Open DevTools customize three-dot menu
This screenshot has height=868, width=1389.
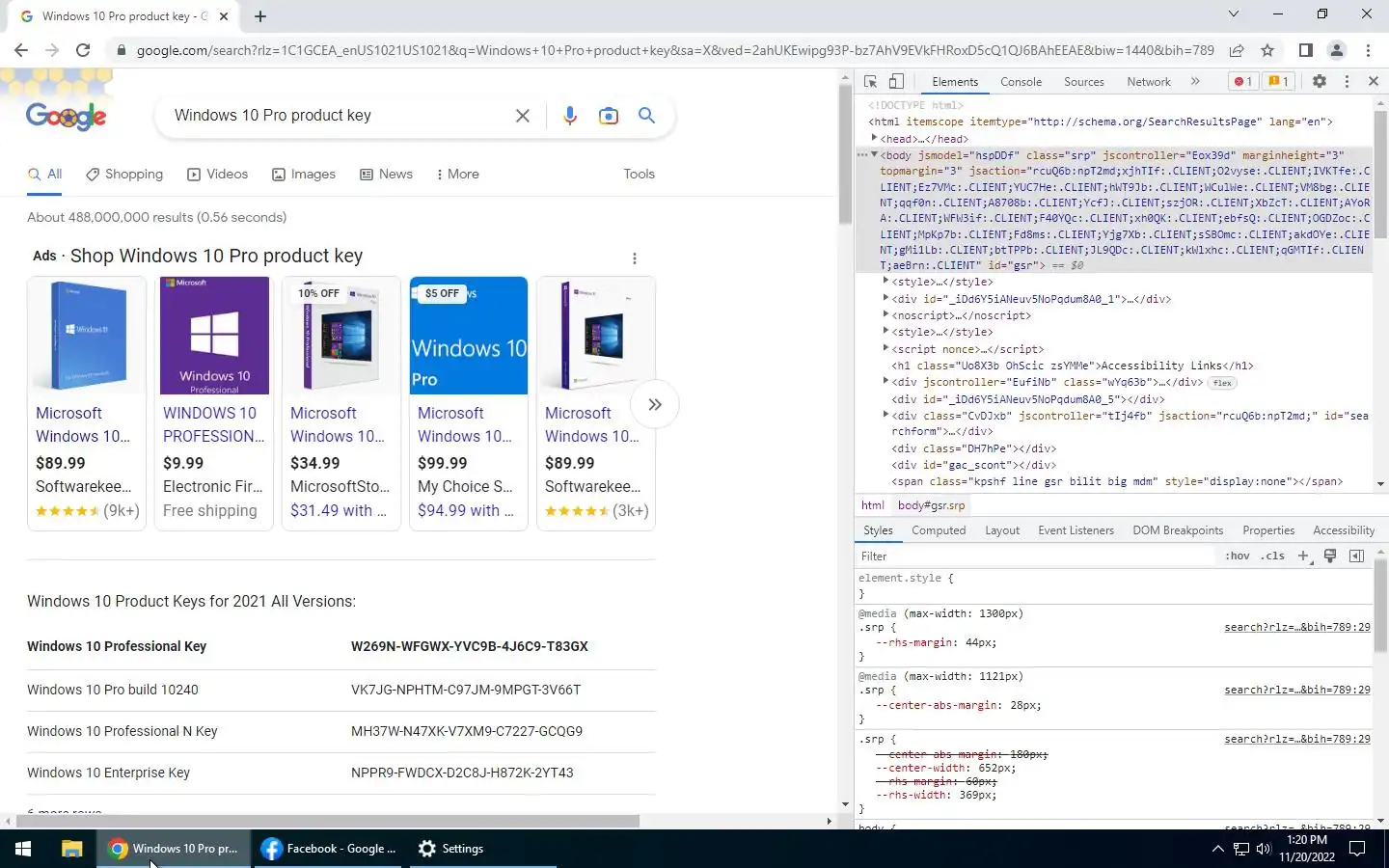1348,82
